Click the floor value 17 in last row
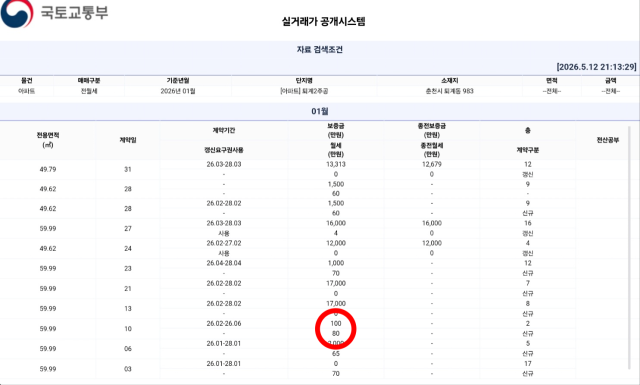This screenshot has height=385, width=640. point(528,364)
